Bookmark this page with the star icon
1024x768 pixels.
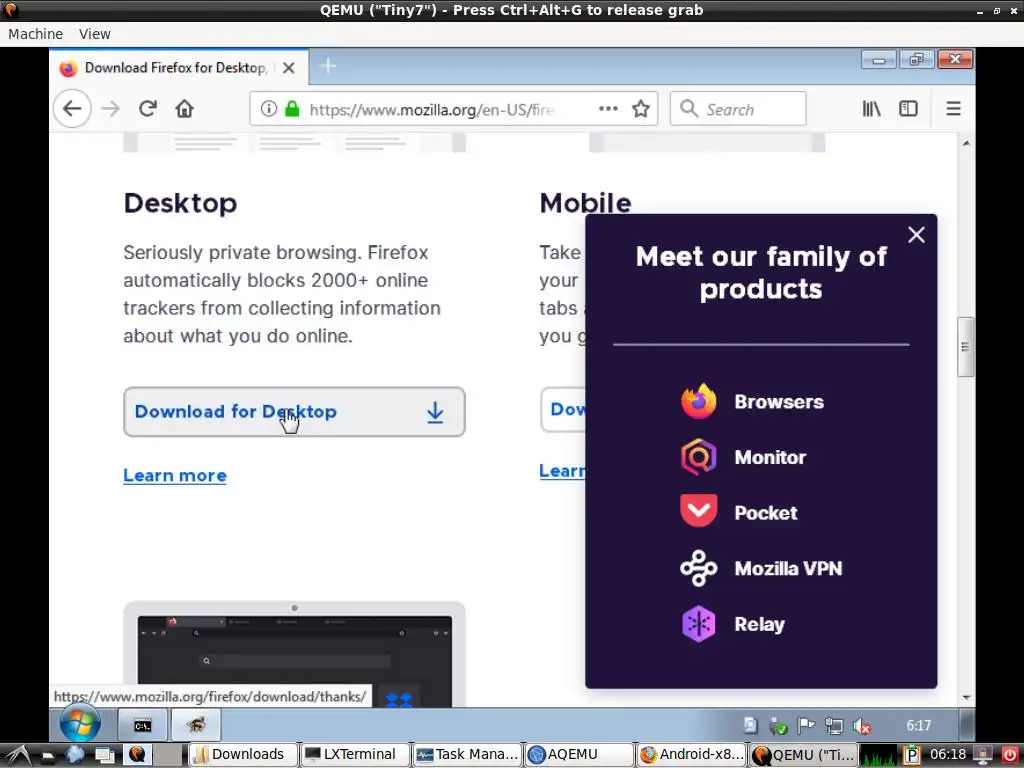click(x=641, y=108)
